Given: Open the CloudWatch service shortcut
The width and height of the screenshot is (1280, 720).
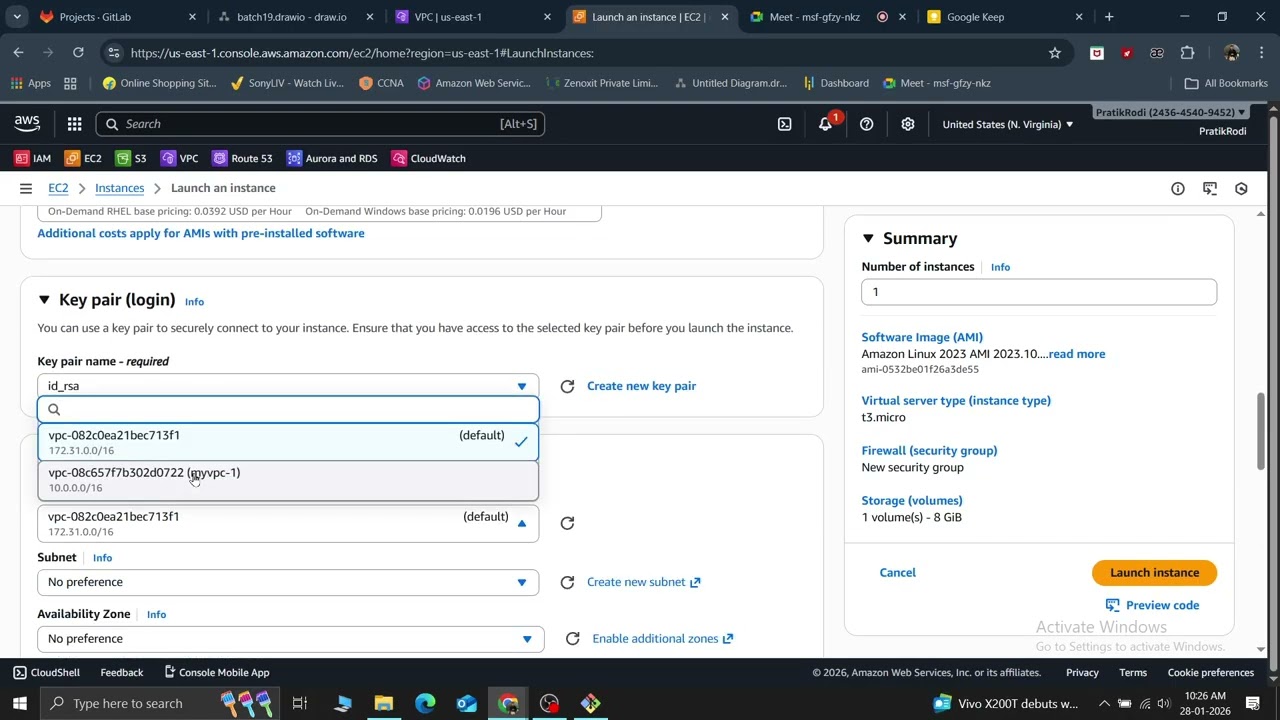Looking at the screenshot, I should (x=428, y=158).
